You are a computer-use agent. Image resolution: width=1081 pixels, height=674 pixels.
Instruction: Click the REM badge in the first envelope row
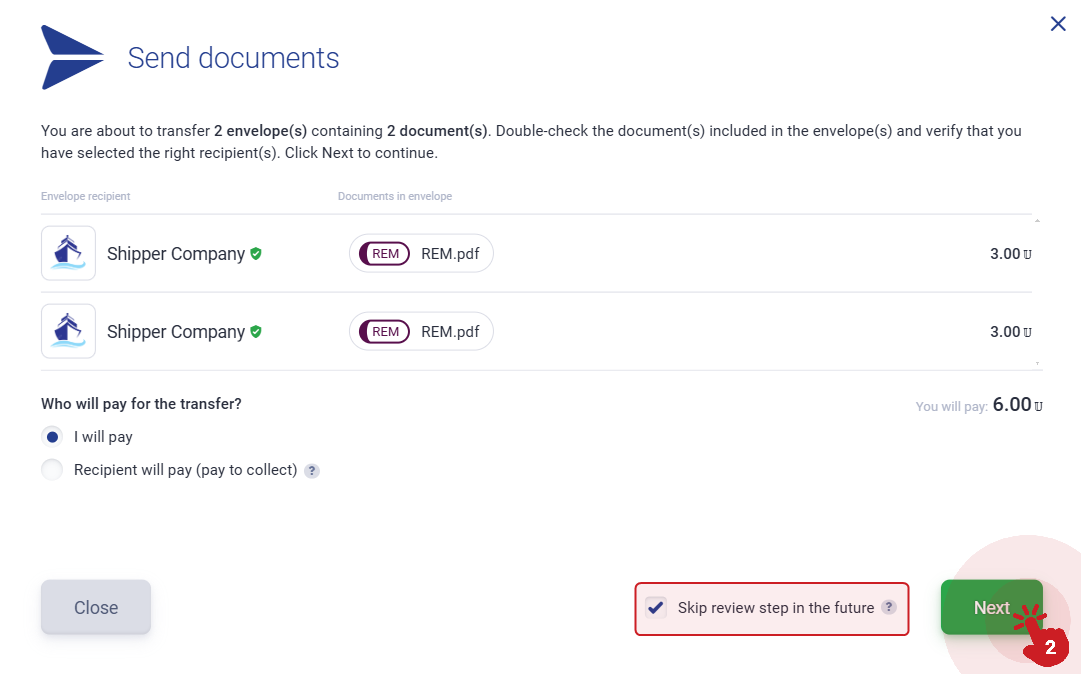pyautogui.click(x=385, y=254)
